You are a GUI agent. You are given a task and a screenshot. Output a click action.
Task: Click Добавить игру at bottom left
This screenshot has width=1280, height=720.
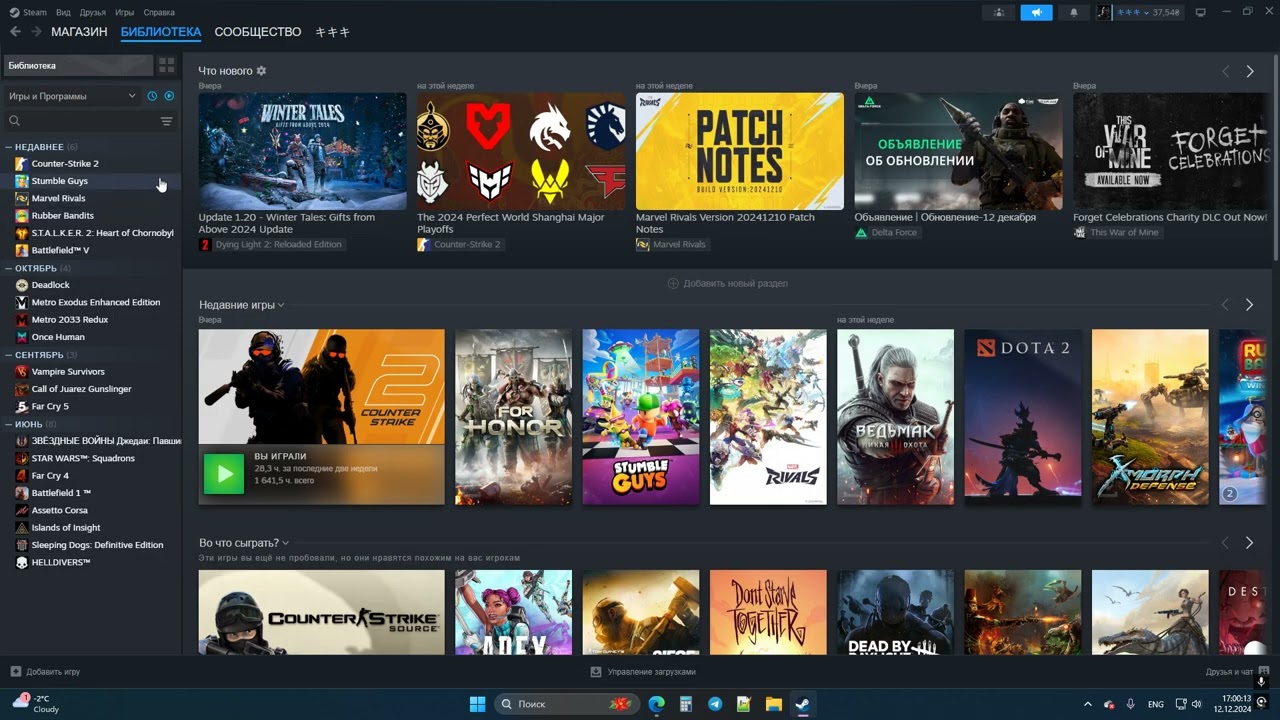coord(45,672)
